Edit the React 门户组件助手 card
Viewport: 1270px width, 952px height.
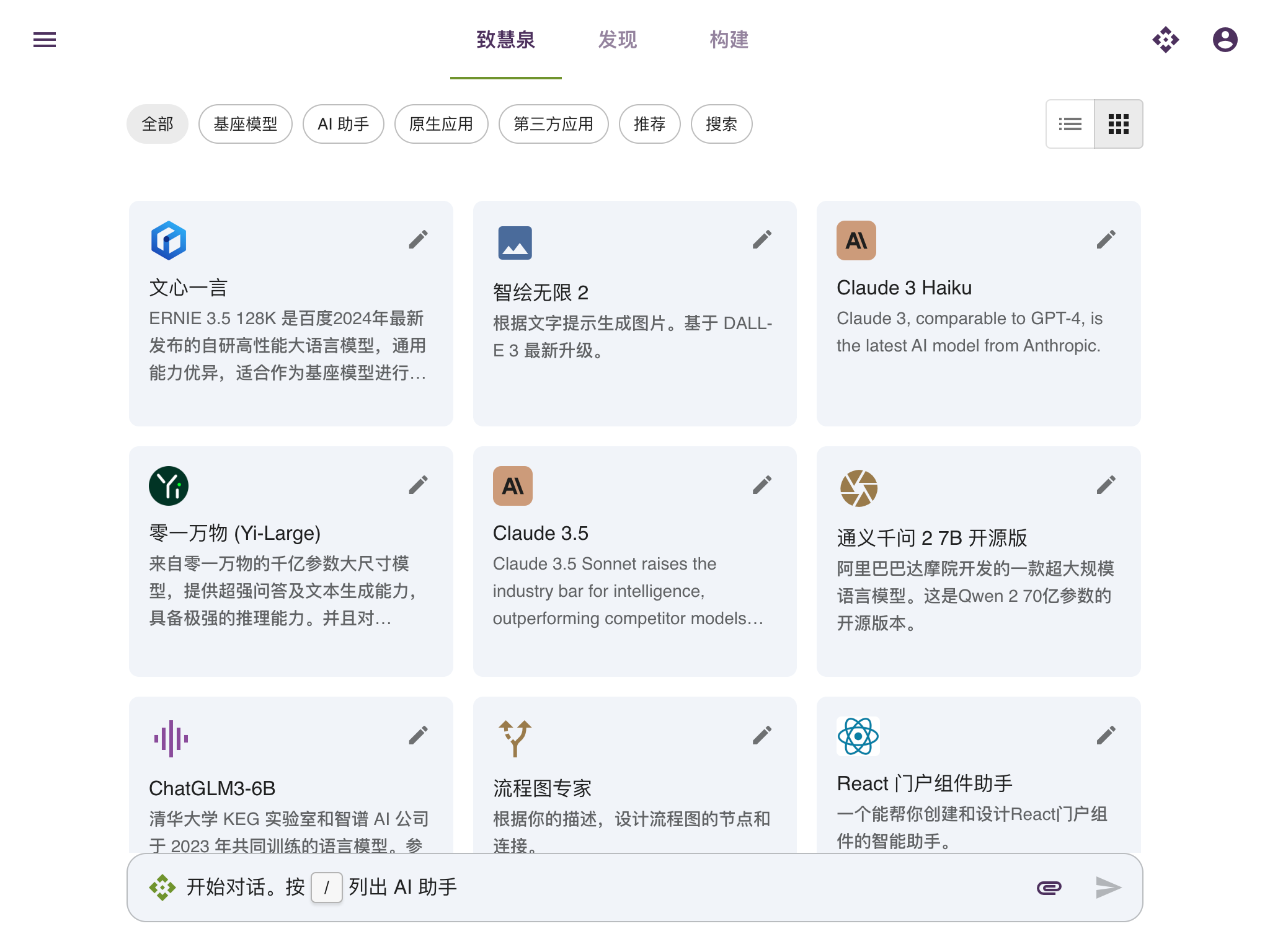1106,735
